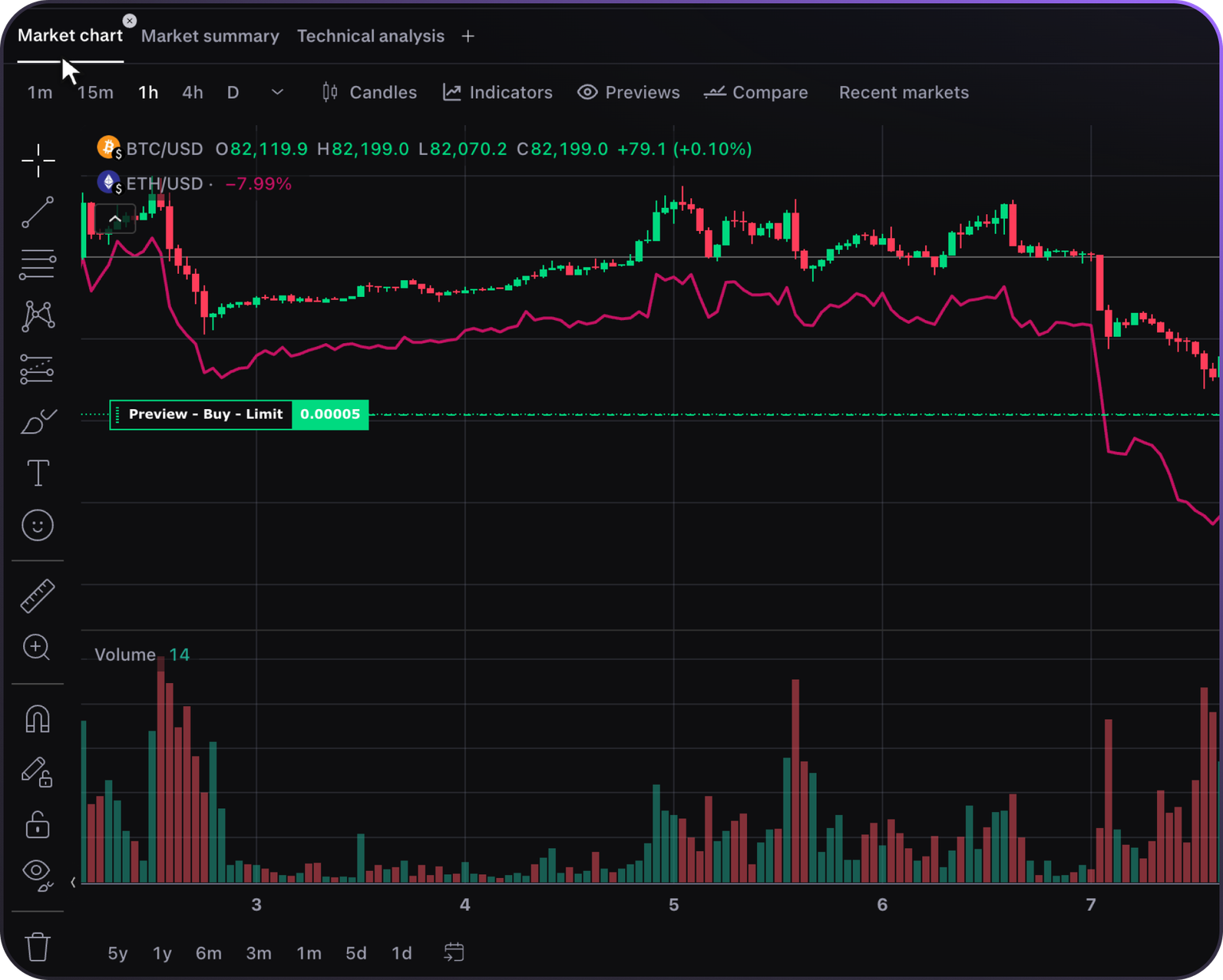Image resolution: width=1223 pixels, height=980 pixels.
Task: Open the Technical analysis tab
Action: click(370, 36)
